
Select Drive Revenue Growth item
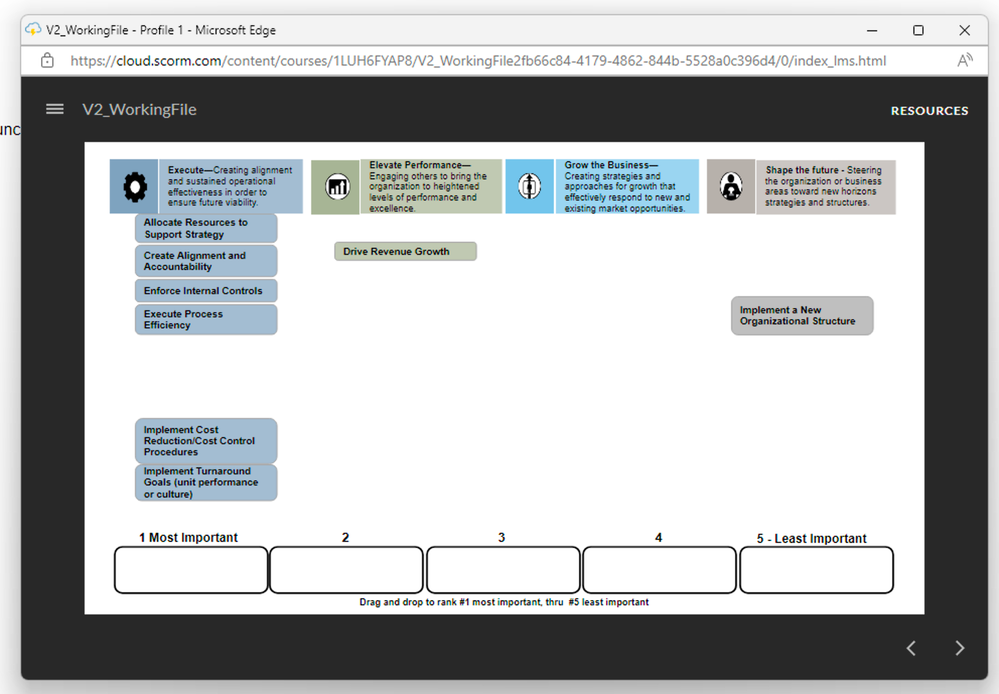tap(405, 251)
